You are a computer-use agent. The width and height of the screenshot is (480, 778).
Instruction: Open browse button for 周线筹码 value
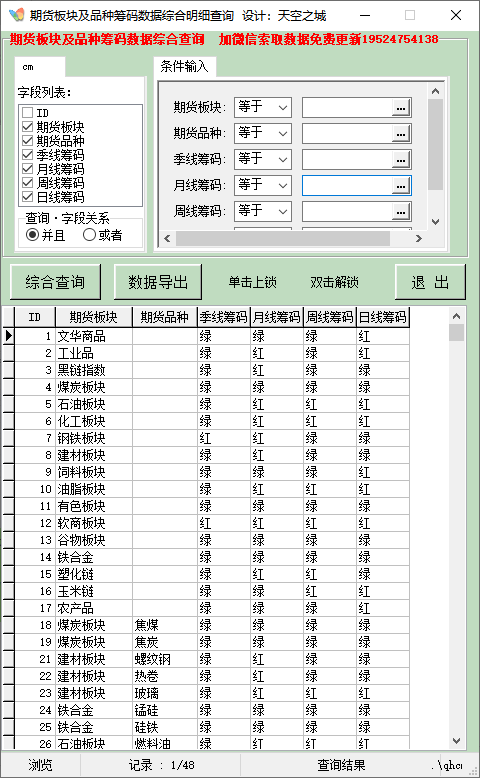(401, 212)
